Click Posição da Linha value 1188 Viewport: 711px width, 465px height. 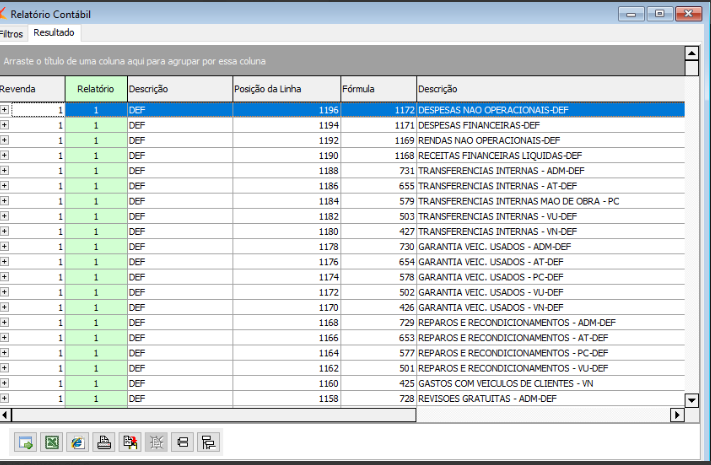287,171
